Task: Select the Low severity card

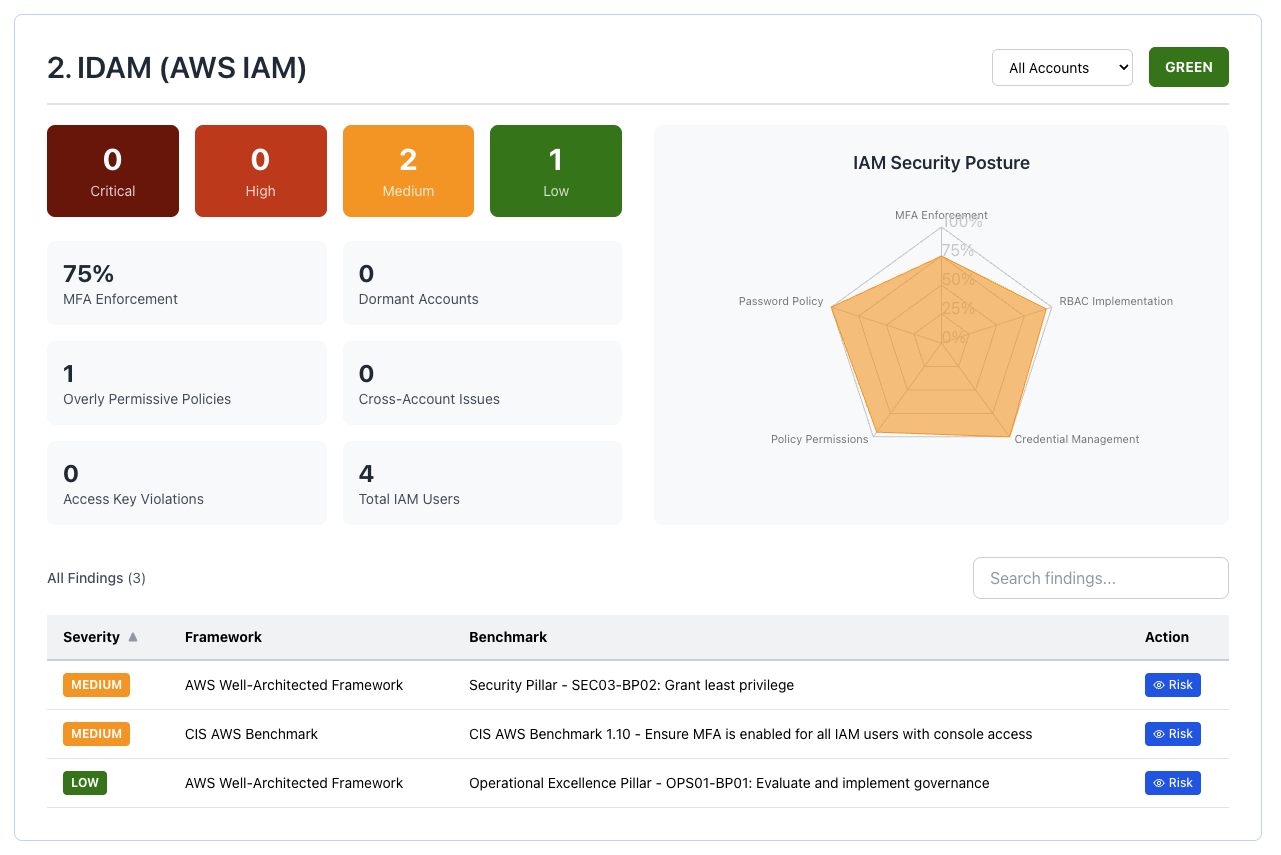Action: tap(556, 171)
